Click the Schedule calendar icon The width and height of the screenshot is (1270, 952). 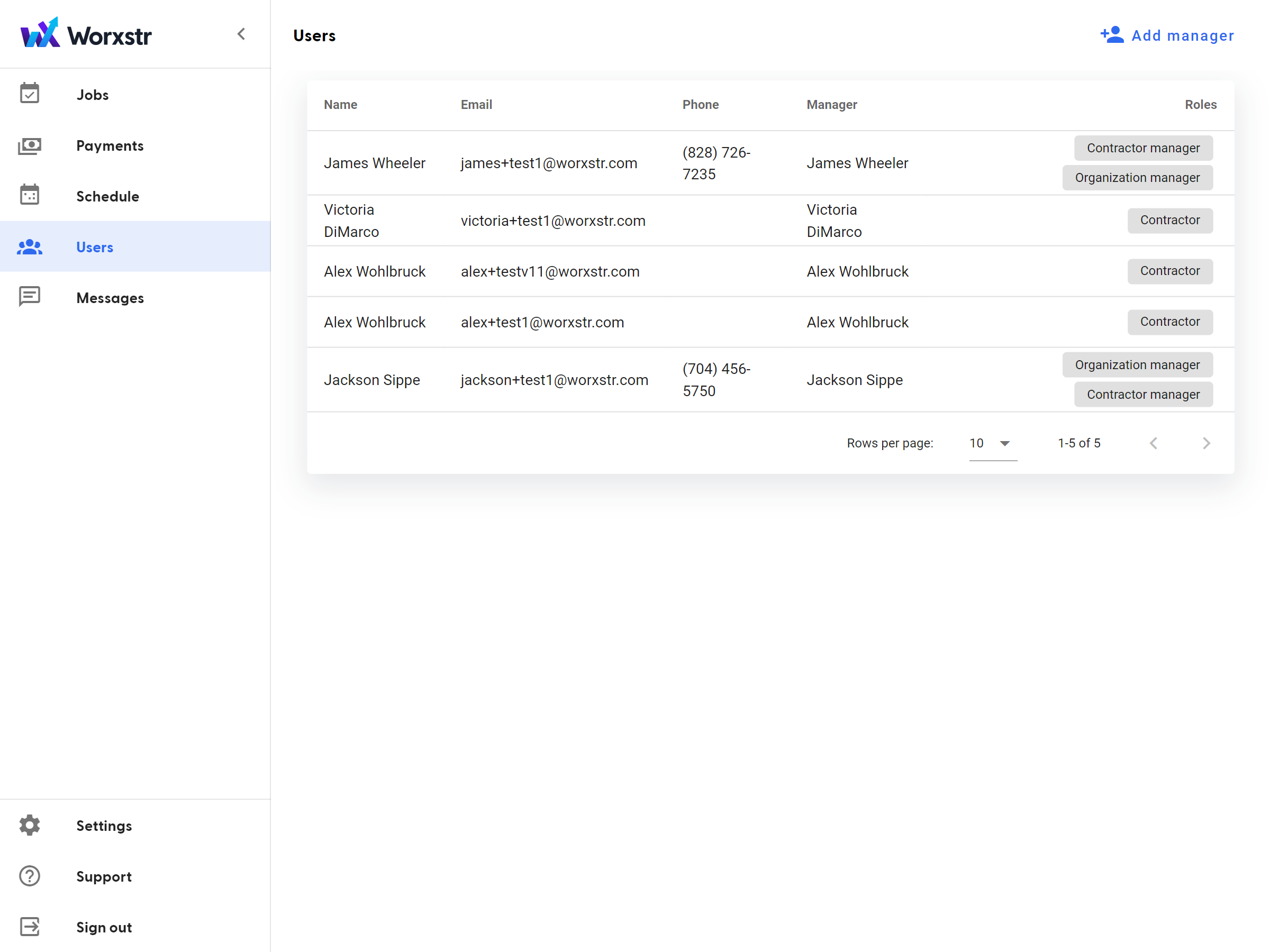tap(29, 196)
